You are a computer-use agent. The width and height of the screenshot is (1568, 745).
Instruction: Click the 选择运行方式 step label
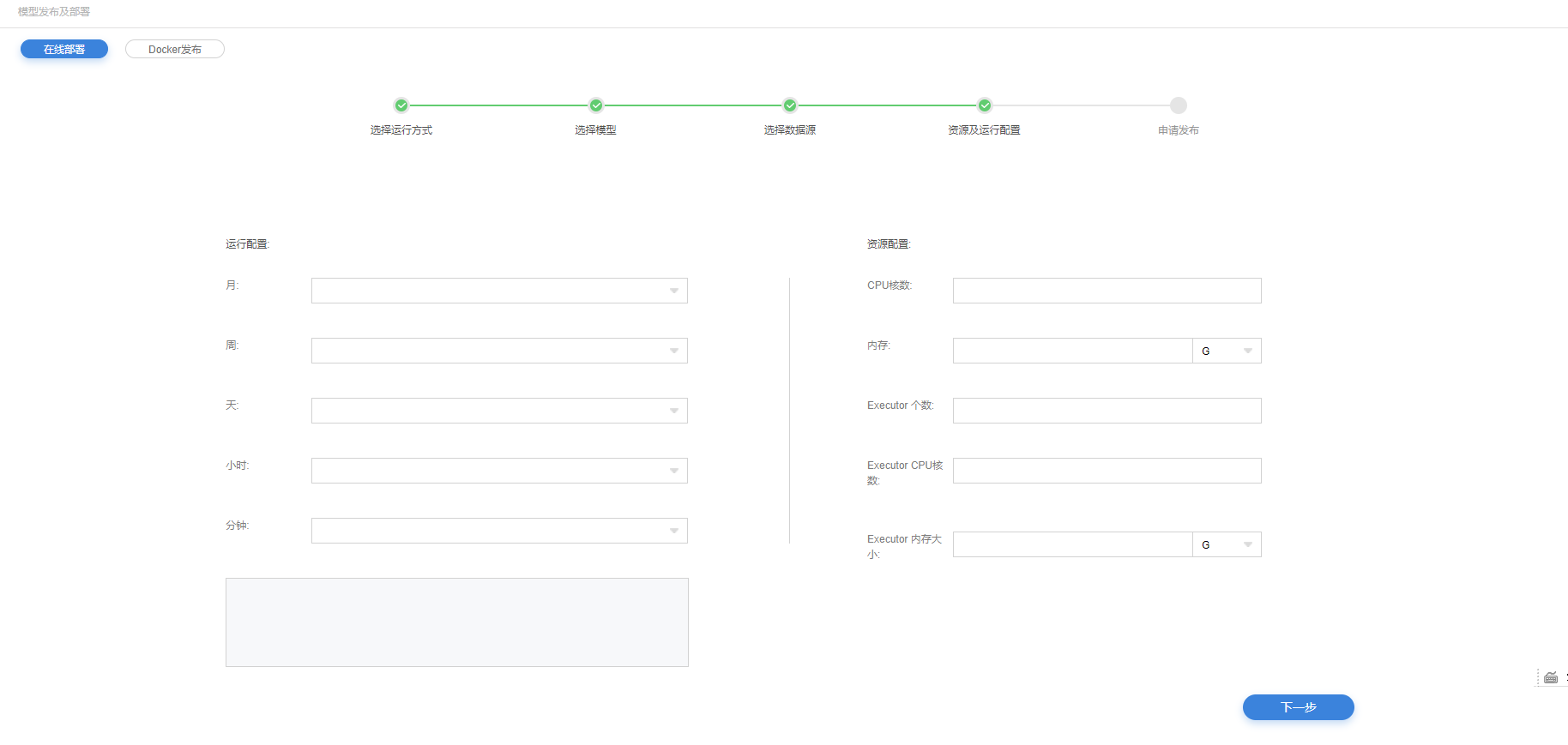[x=401, y=130]
